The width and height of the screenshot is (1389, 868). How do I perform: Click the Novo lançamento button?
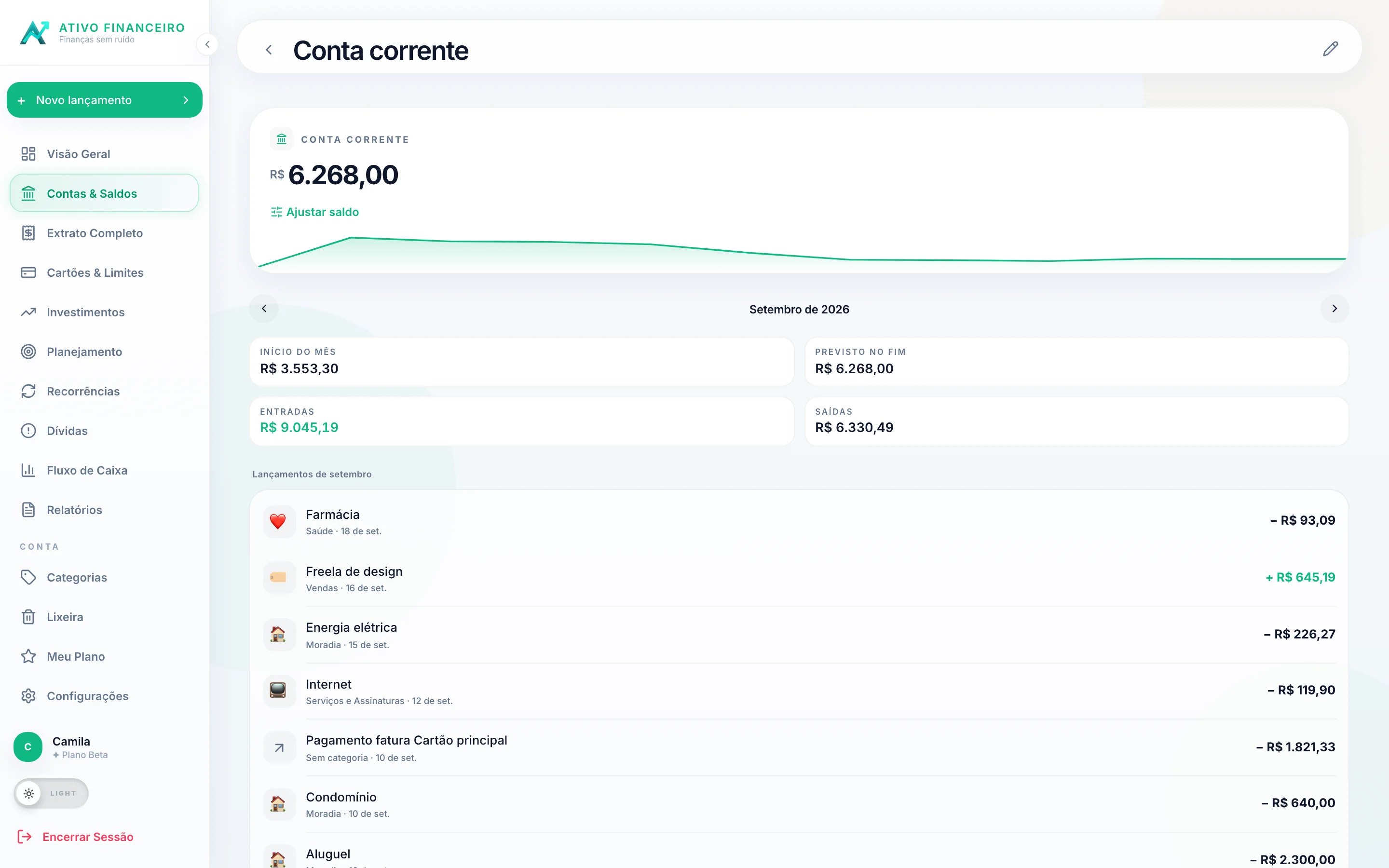tap(105, 100)
